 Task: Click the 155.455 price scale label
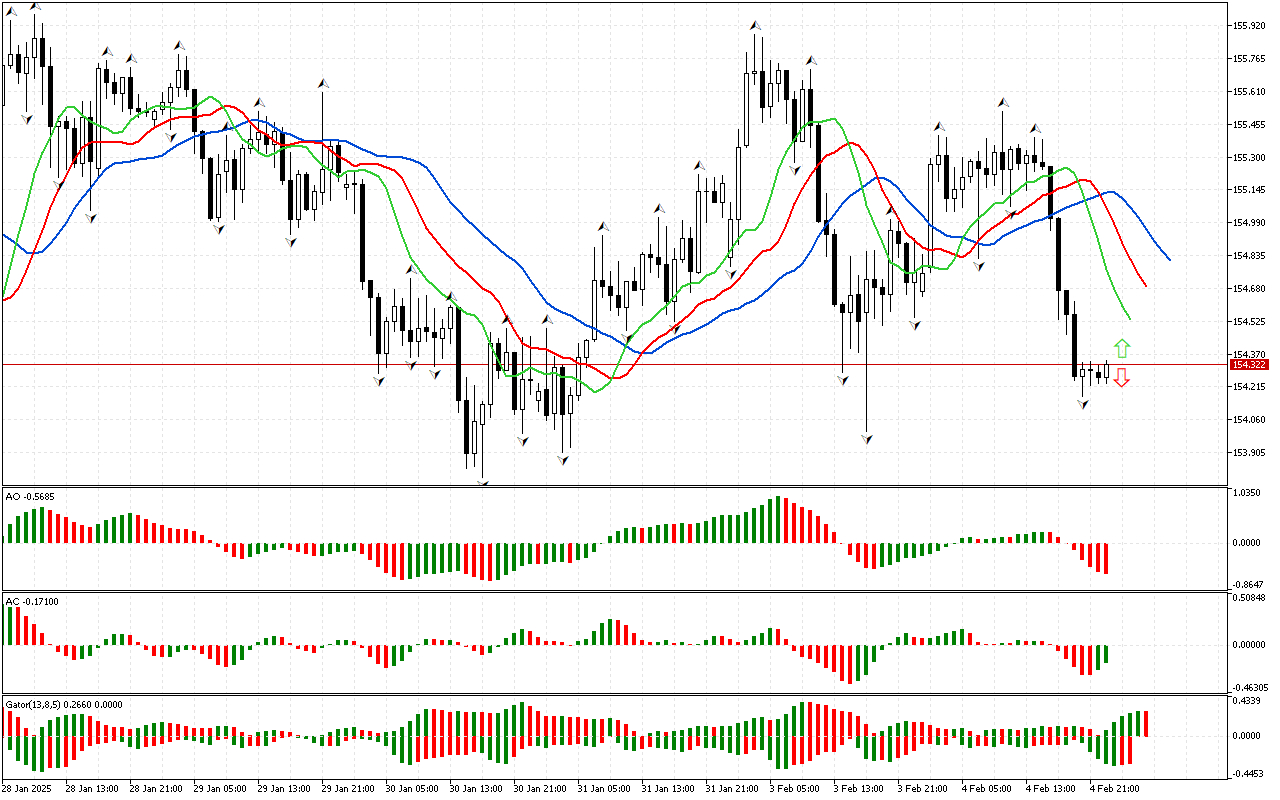1249,125
